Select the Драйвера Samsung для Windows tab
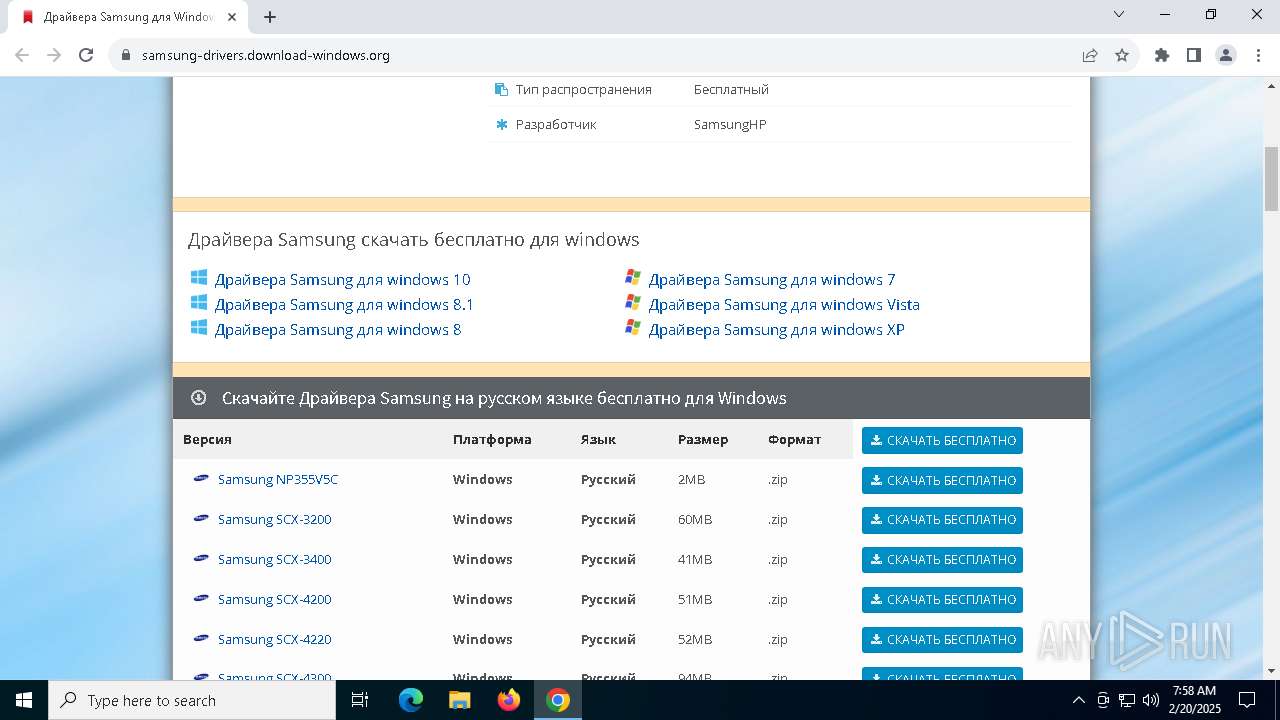The height and width of the screenshot is (720, 1280). pos(128,17)
